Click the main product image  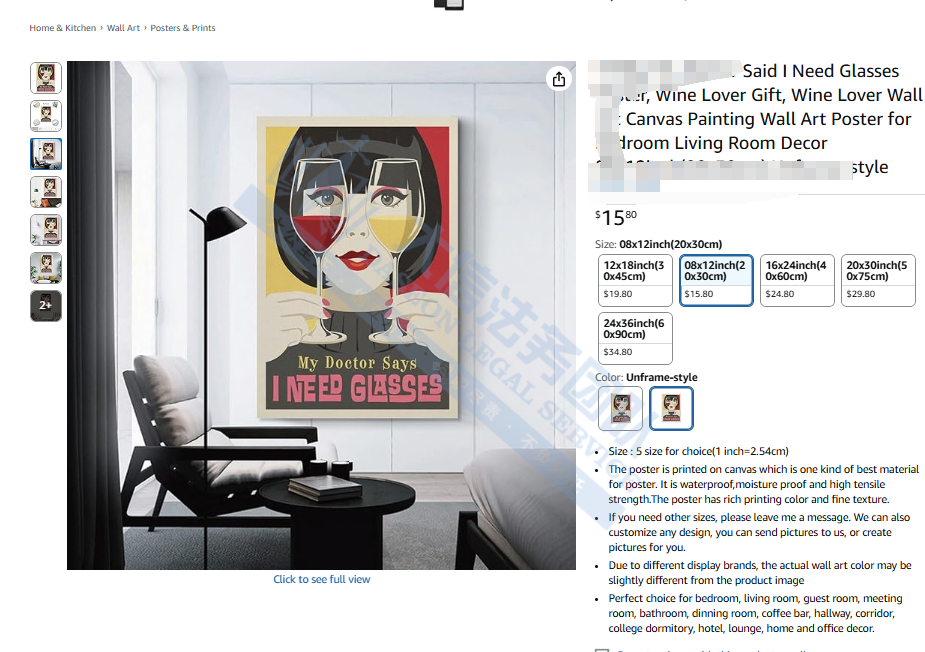322,316
